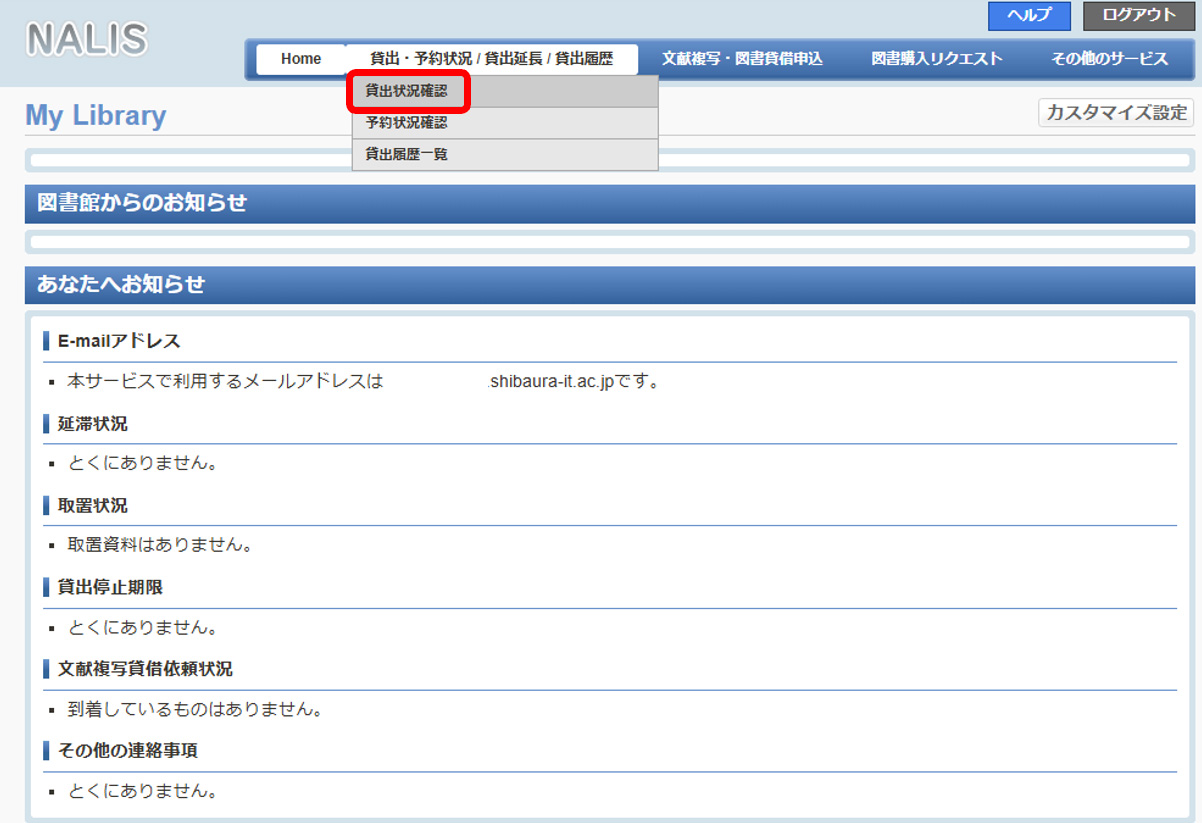Select 予約状況確認 in the dropdown list
The height and width of the screenshot is (823, 1202).
407,123
